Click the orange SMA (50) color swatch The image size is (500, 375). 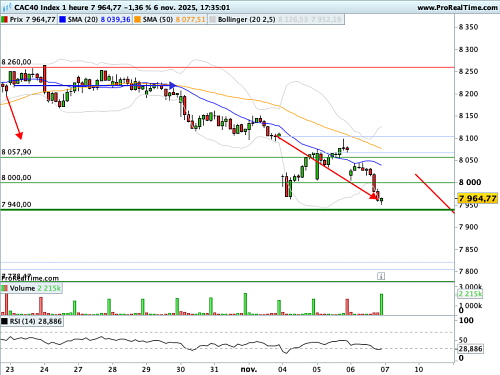(x=137, y=20)
